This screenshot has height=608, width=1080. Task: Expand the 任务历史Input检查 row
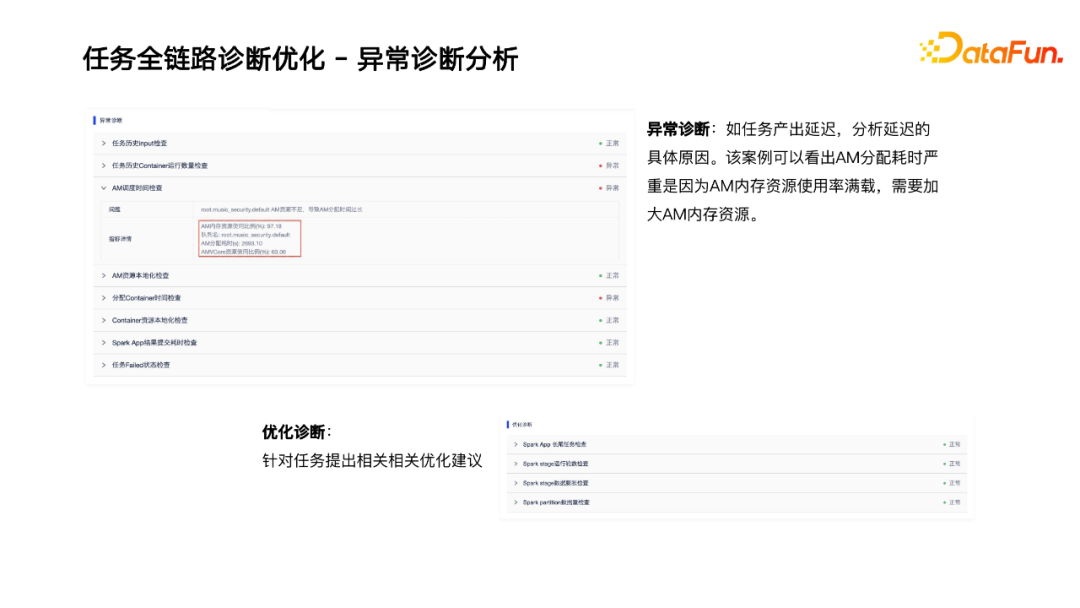click(x=103, y=143)
